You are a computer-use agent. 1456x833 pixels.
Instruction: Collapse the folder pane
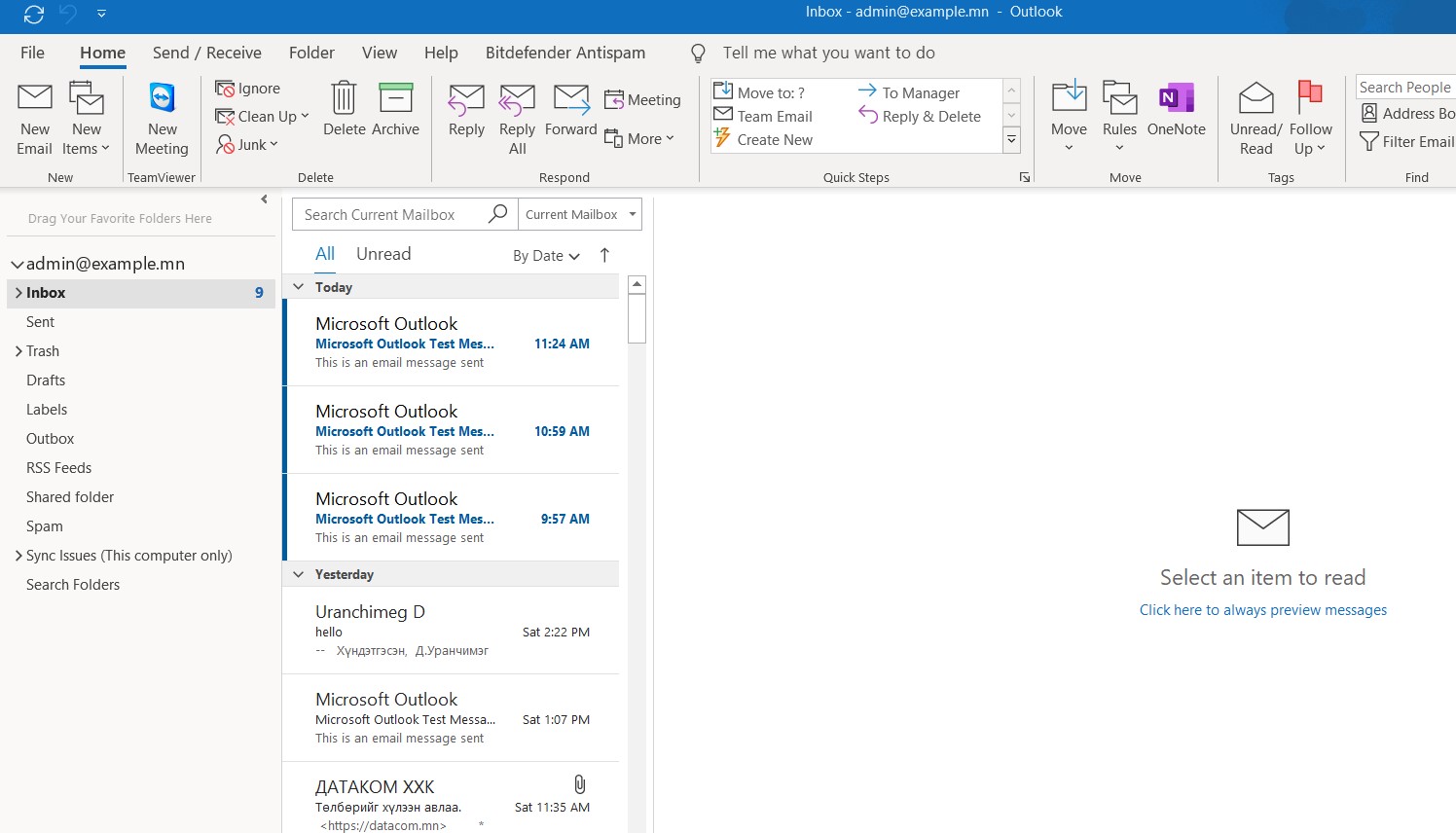click(x=264, y=199)
